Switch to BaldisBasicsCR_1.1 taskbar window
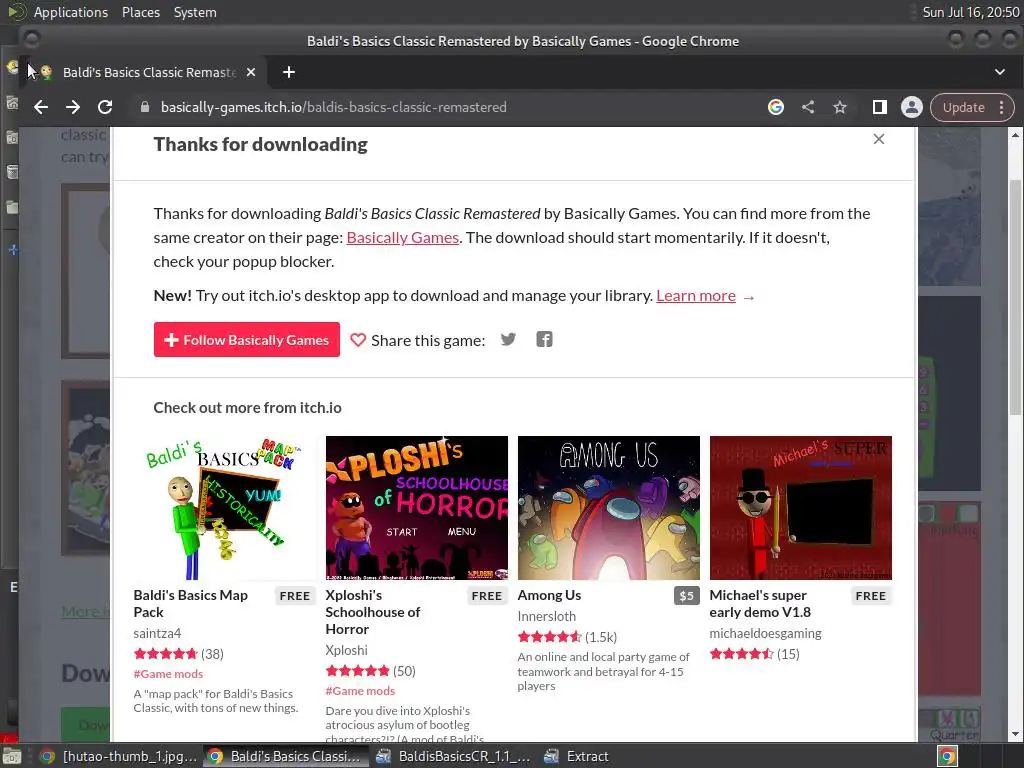This screenshot has height=768, width=1024. pyautogui.click(x=454, y=756)
